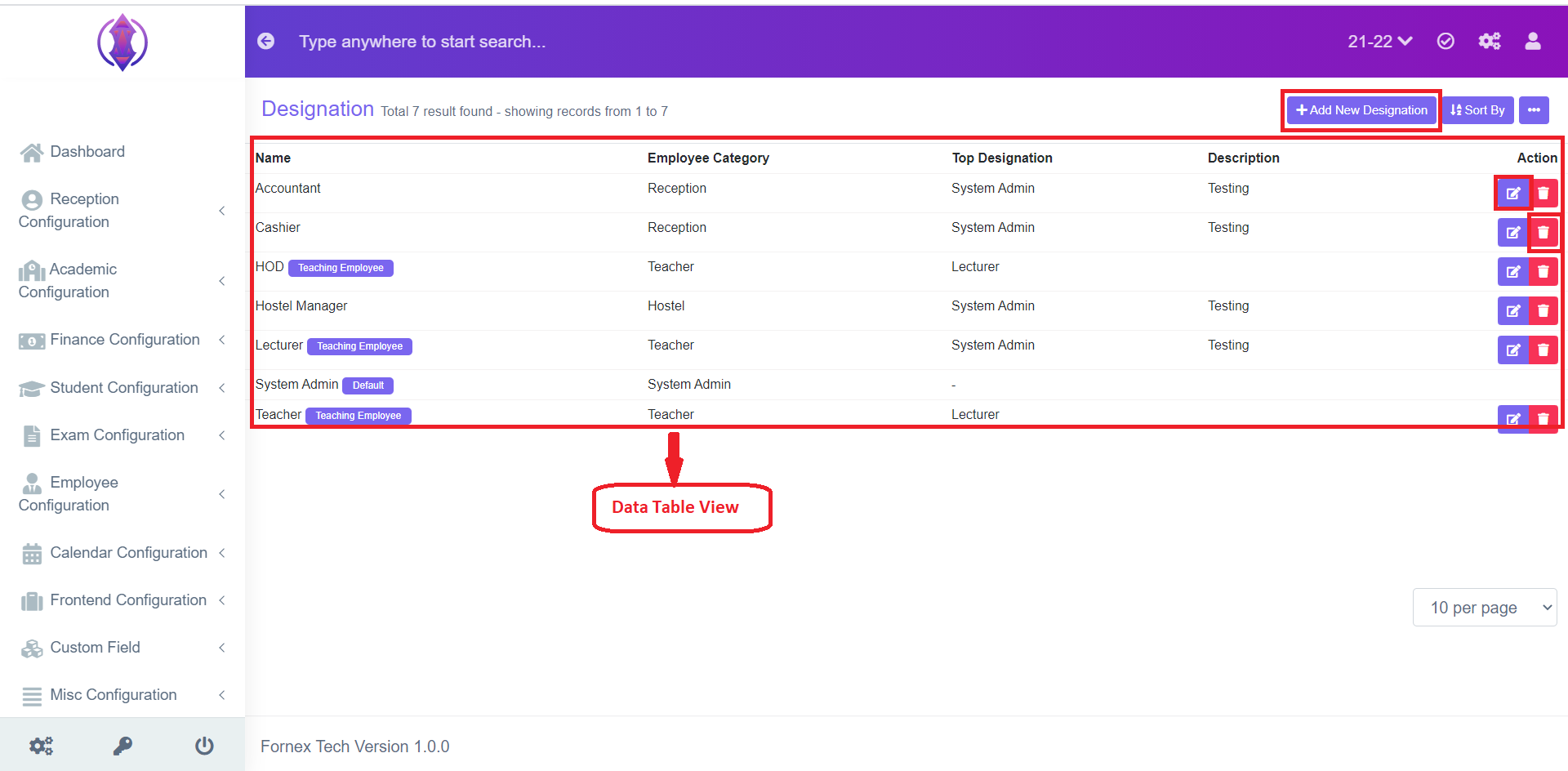Click the Designation page heading
The image size is (1568, 771).
(318, 109)
